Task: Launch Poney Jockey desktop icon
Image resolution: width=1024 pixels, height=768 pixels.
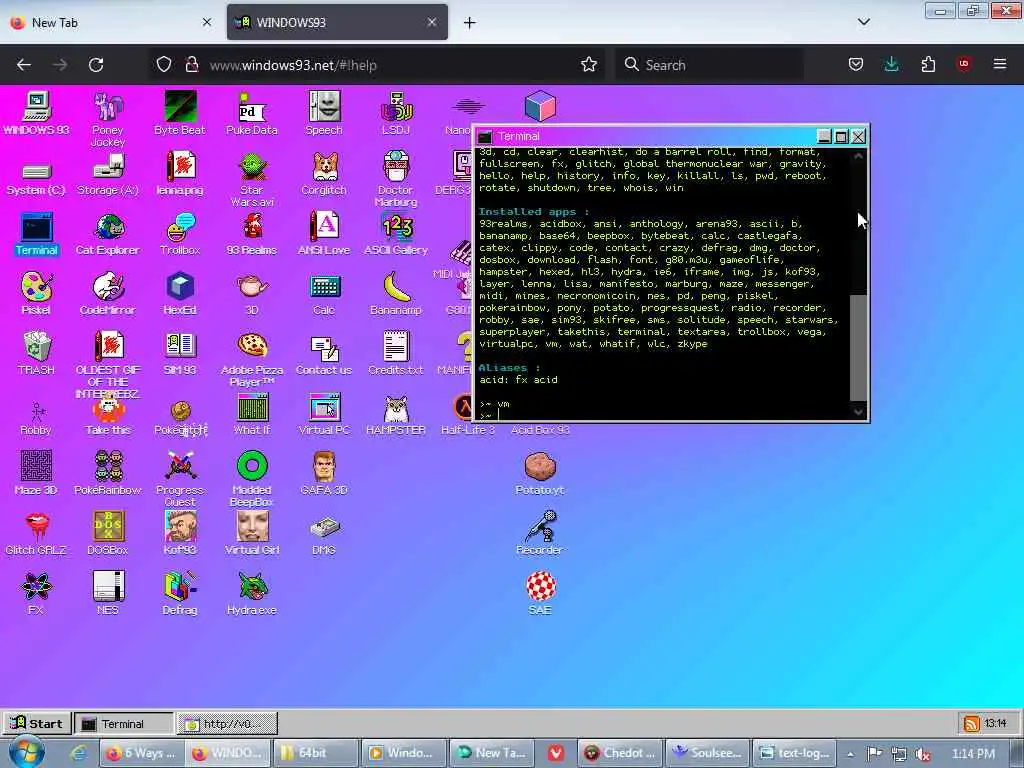Action: [108, 119]
